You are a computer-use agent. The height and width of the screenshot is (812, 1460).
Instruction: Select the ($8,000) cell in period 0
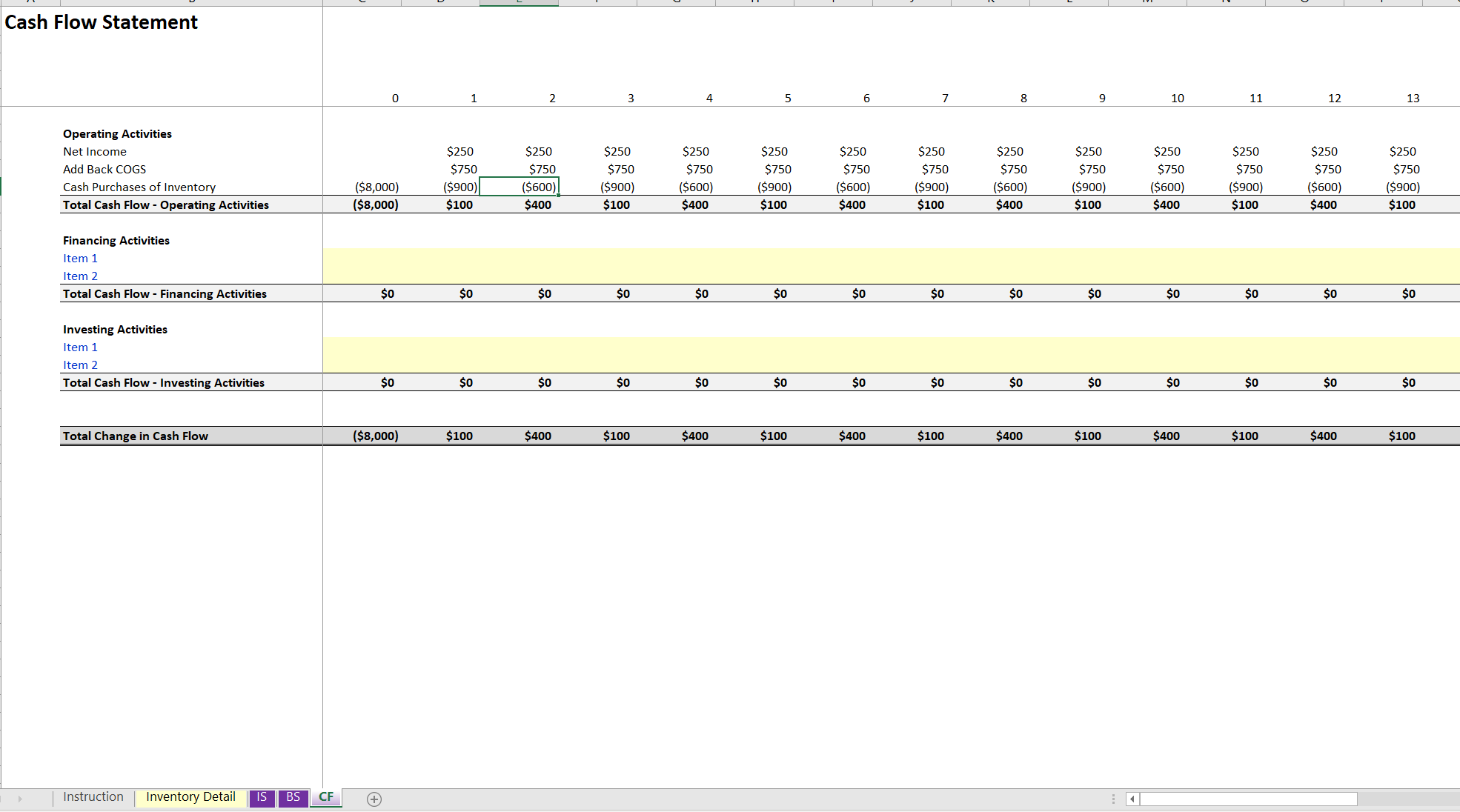(376, 187)
